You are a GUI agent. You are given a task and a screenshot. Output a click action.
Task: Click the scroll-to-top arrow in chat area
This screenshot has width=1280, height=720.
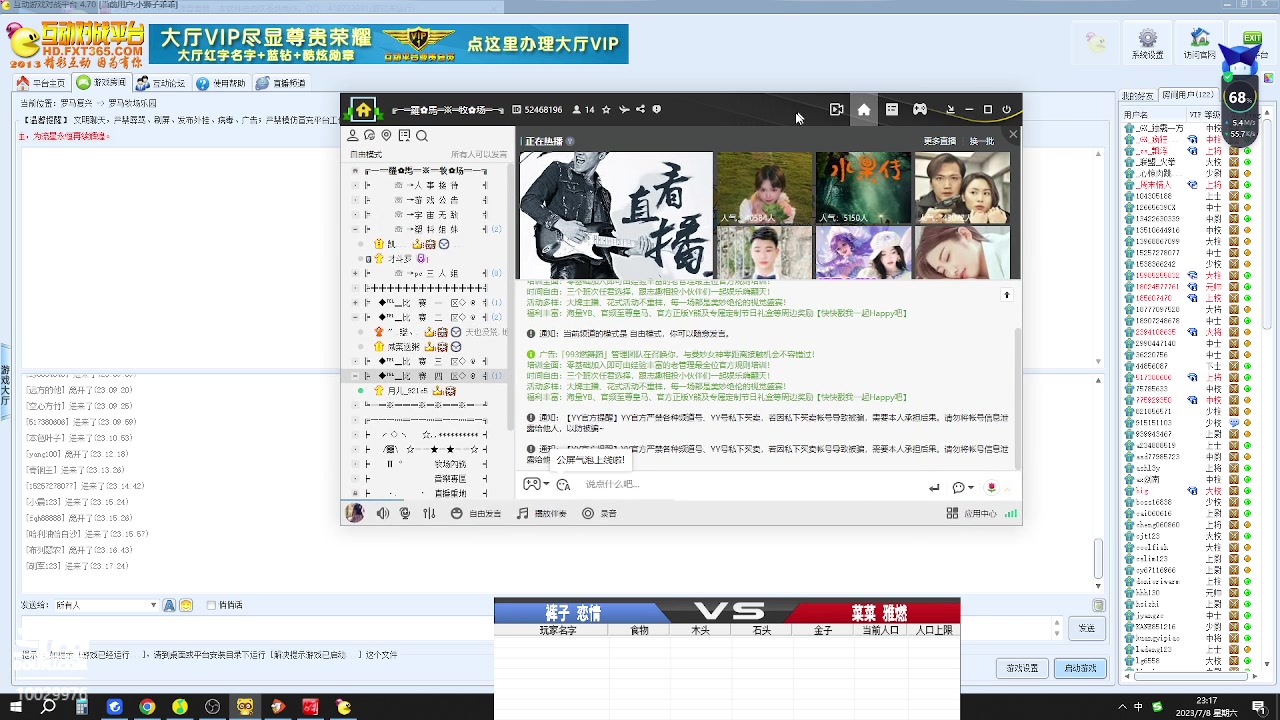pos(1007,295)
